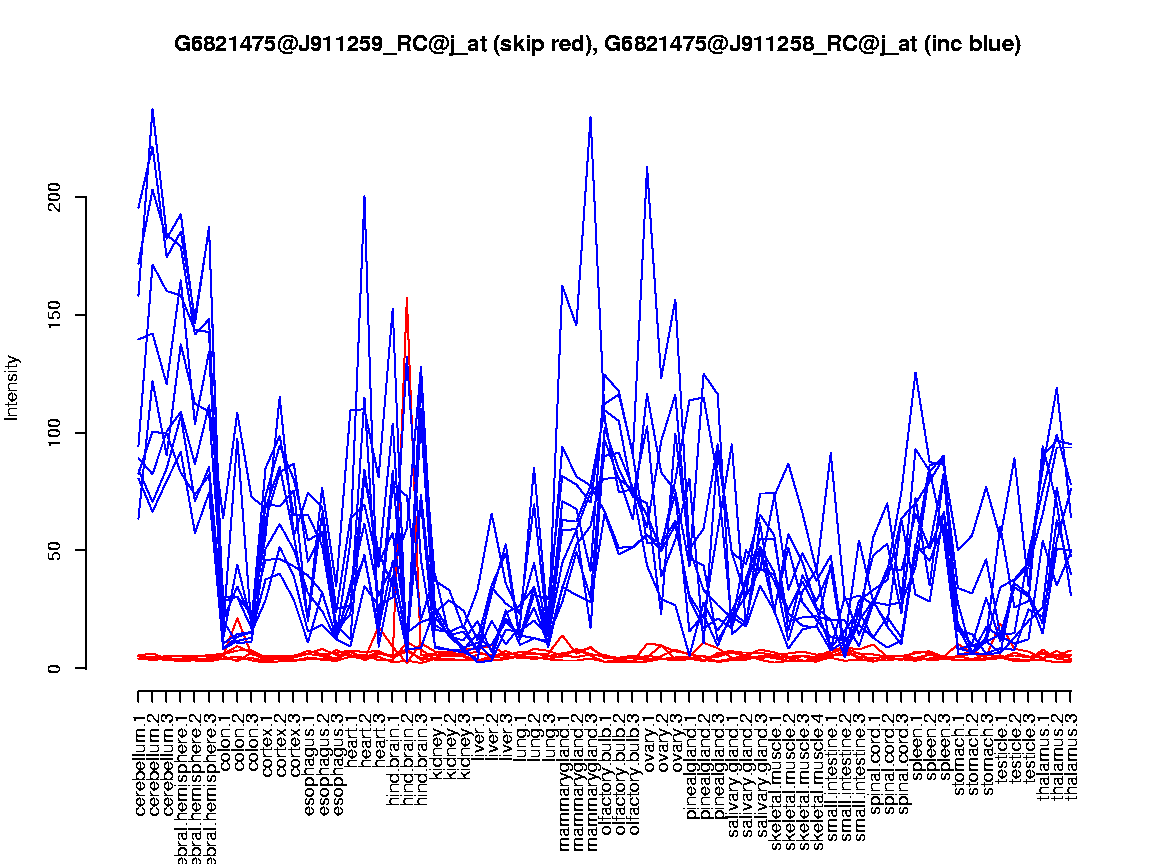1152x864 pixels.
Task: Click the highest blue peak above cerebellum.2
Action: tap(152, 109)
